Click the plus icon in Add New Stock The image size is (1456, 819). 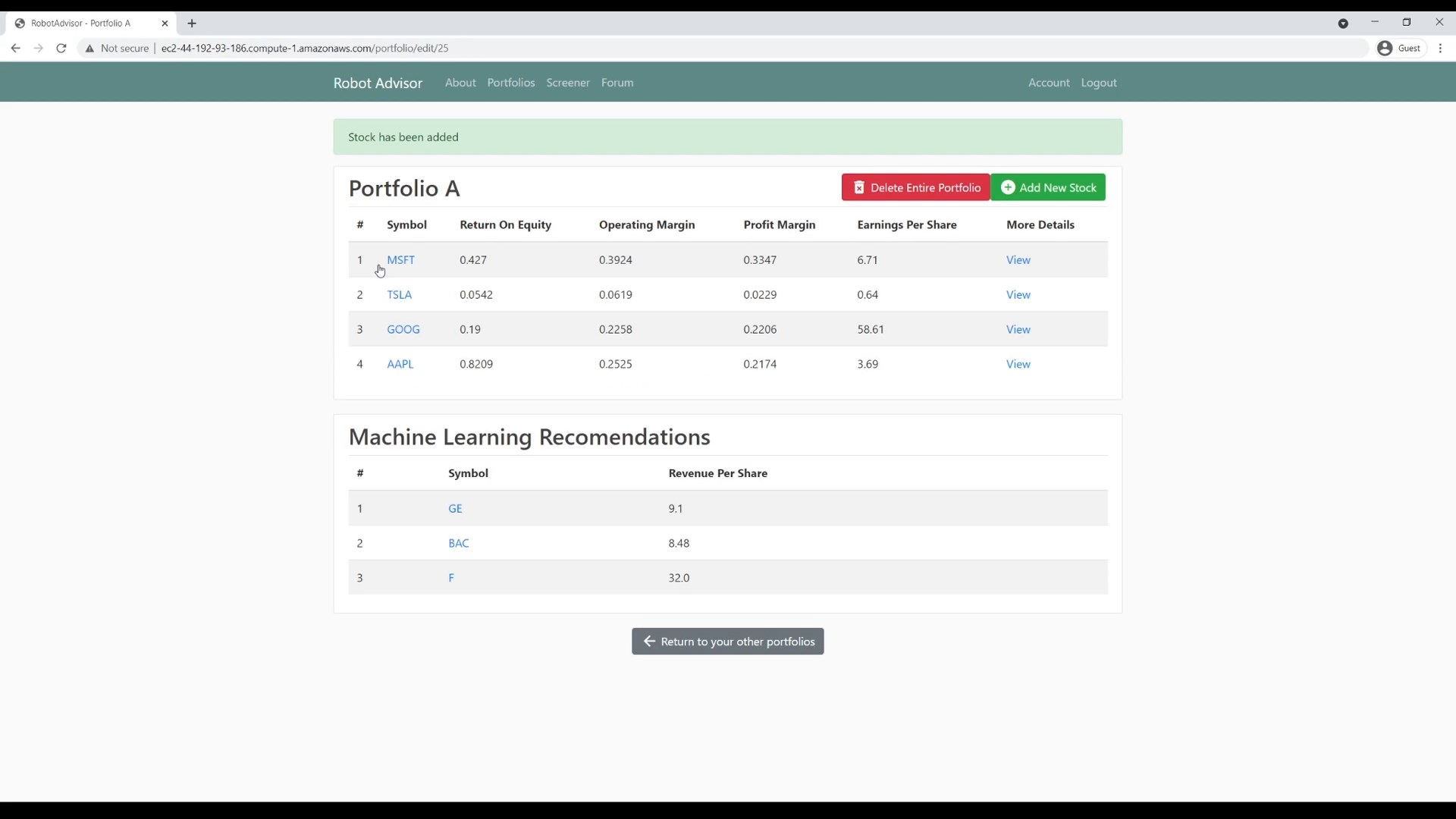(1009, 187)
